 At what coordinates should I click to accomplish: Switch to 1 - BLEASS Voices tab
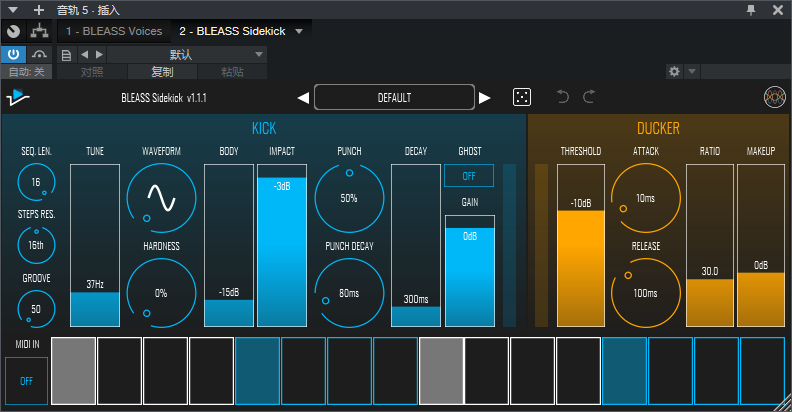[114, 31]
